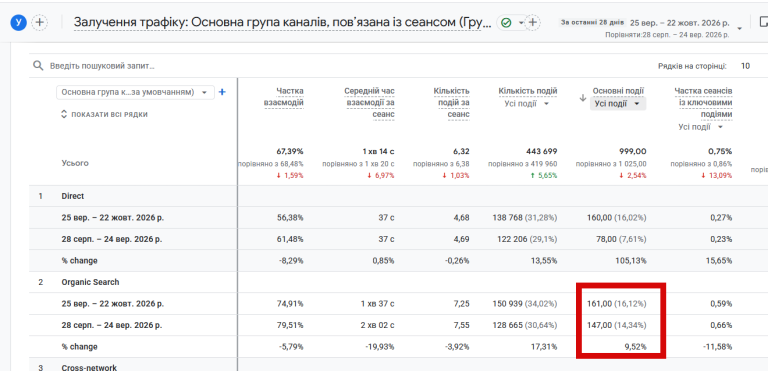The image size is (768, 371).
Task: Click the magnifier search icon in table
Action: [x=38, y=66]
